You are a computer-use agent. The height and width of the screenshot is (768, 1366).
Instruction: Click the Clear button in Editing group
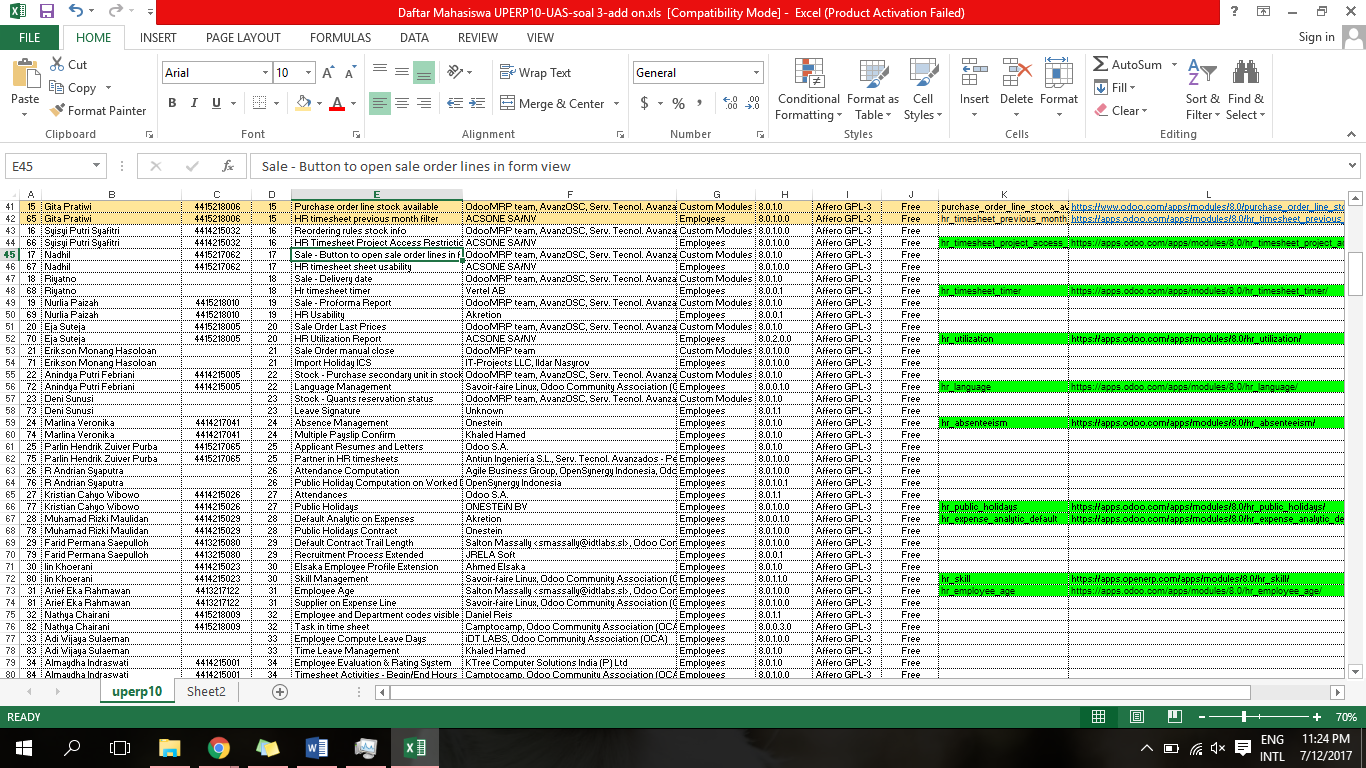coord(1120,111)
